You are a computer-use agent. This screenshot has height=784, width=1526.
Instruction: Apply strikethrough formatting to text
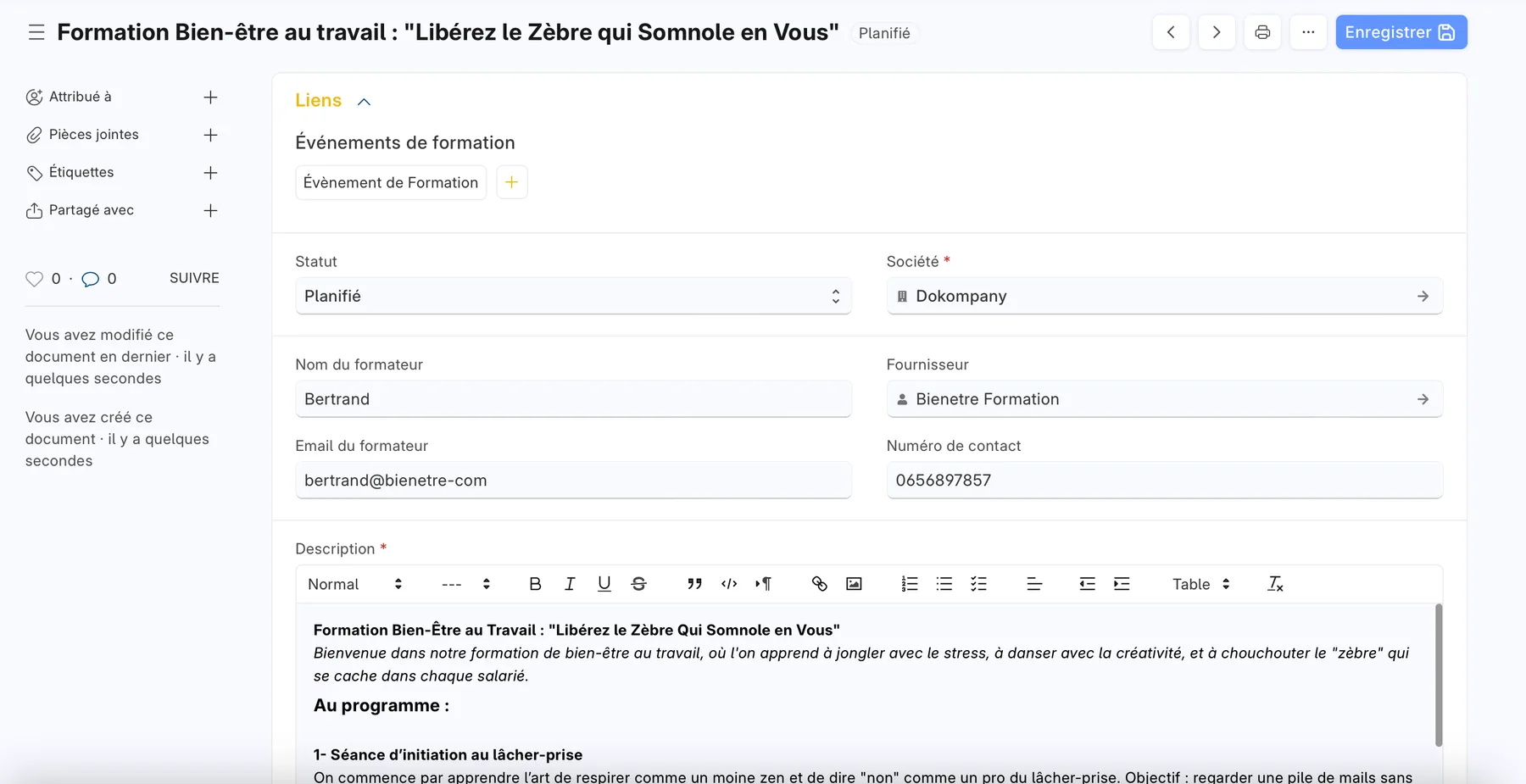tap(638, 584)
